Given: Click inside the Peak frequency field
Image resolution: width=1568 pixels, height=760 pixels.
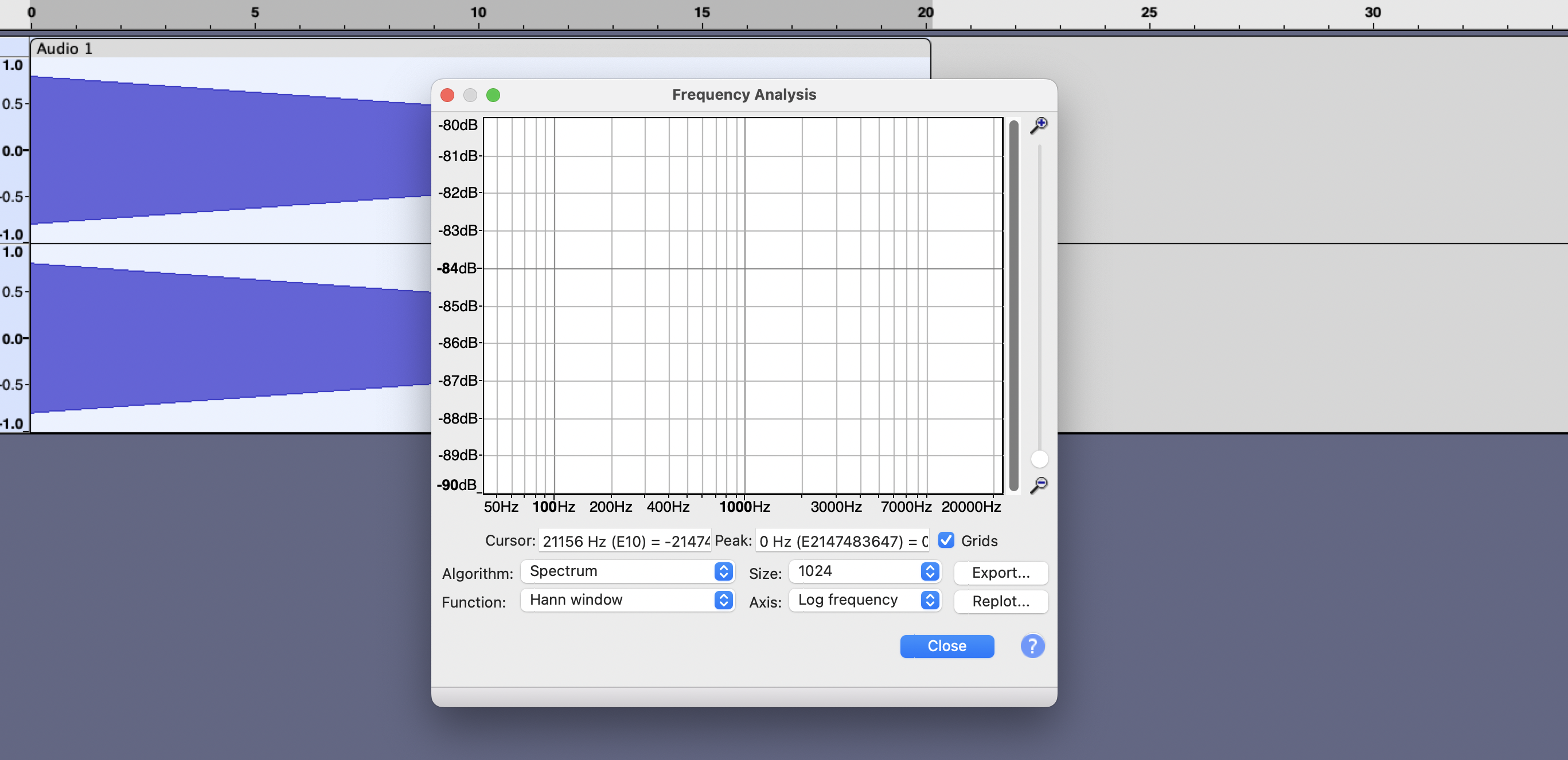Looking at the screenshot, I should click(841, 540).
